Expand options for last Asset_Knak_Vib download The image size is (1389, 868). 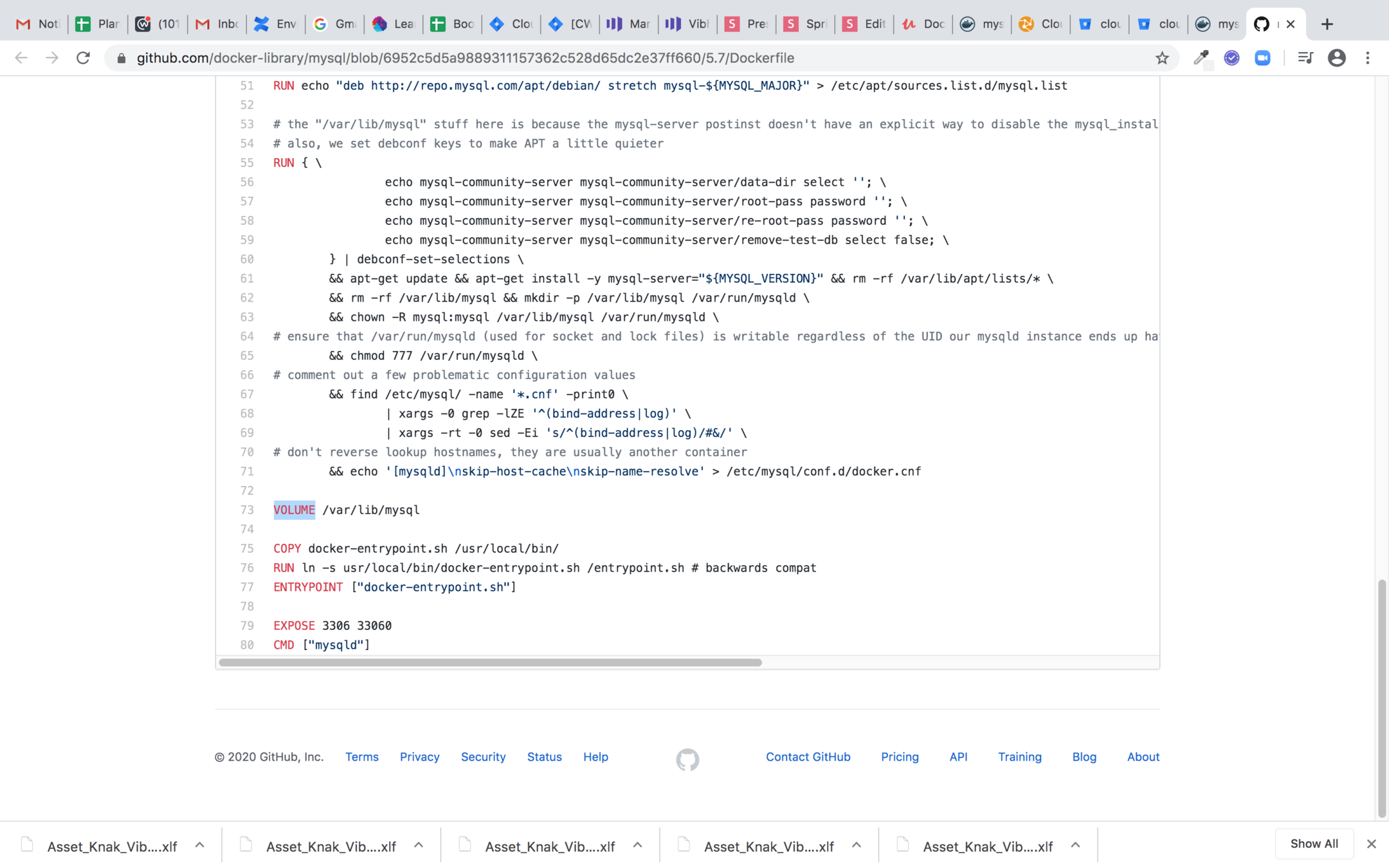(1075, 845)
